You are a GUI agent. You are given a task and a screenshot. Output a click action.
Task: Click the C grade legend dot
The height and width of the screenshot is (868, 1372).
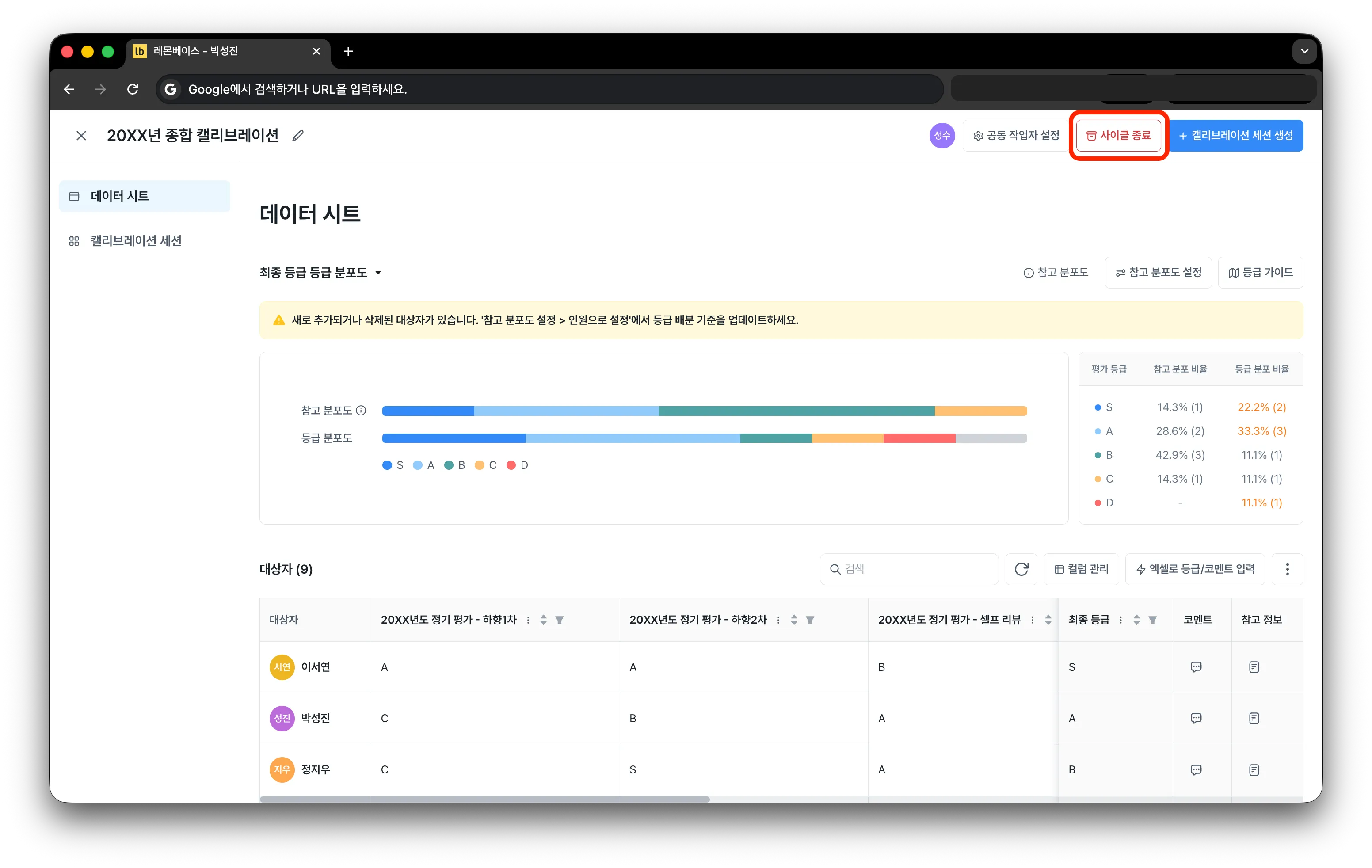click(479, 465)
